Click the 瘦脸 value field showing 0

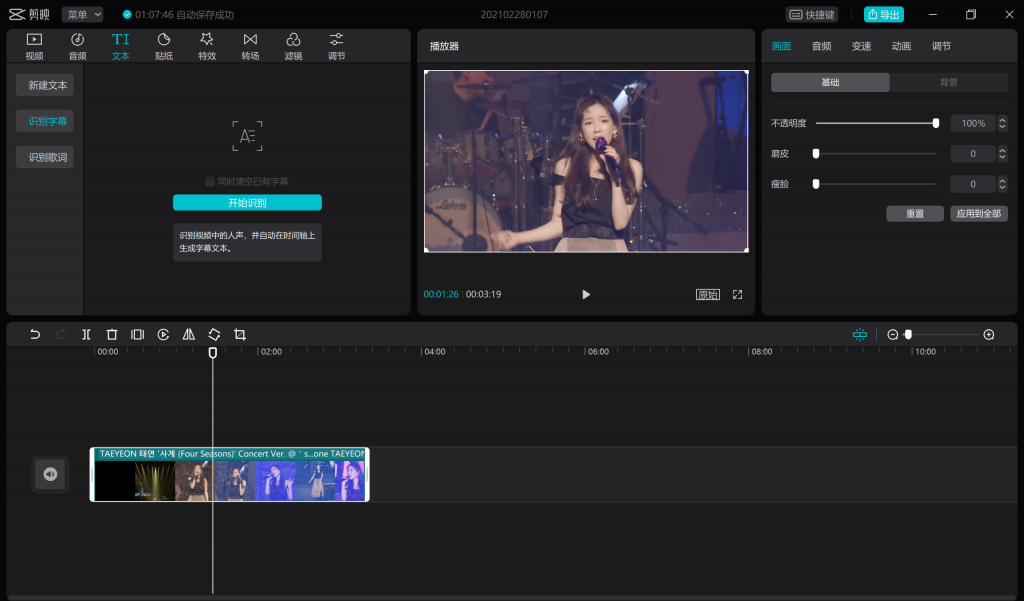(x=973, y=184)
